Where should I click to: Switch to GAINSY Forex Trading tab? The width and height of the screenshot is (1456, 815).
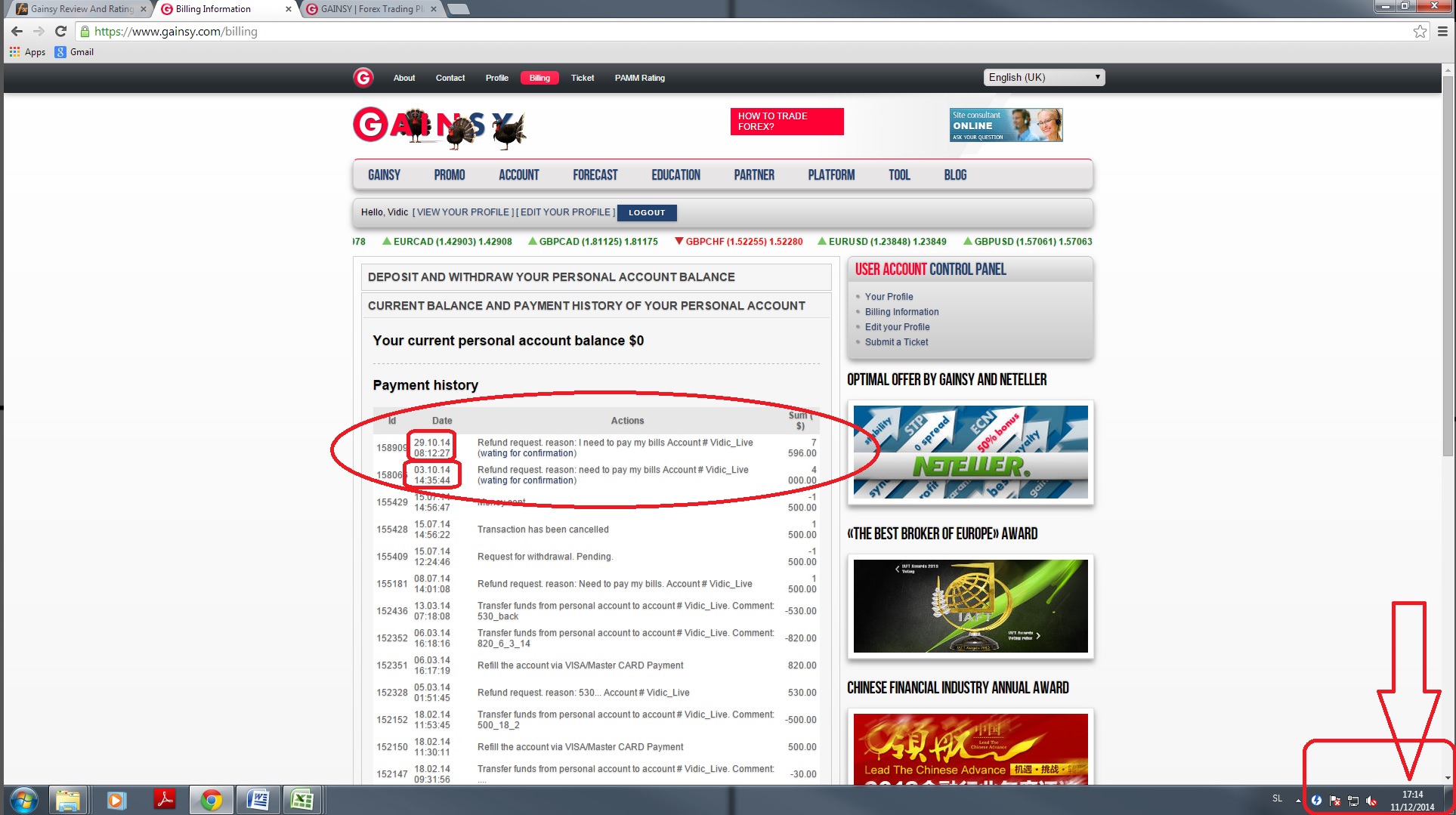coord(369,9)
